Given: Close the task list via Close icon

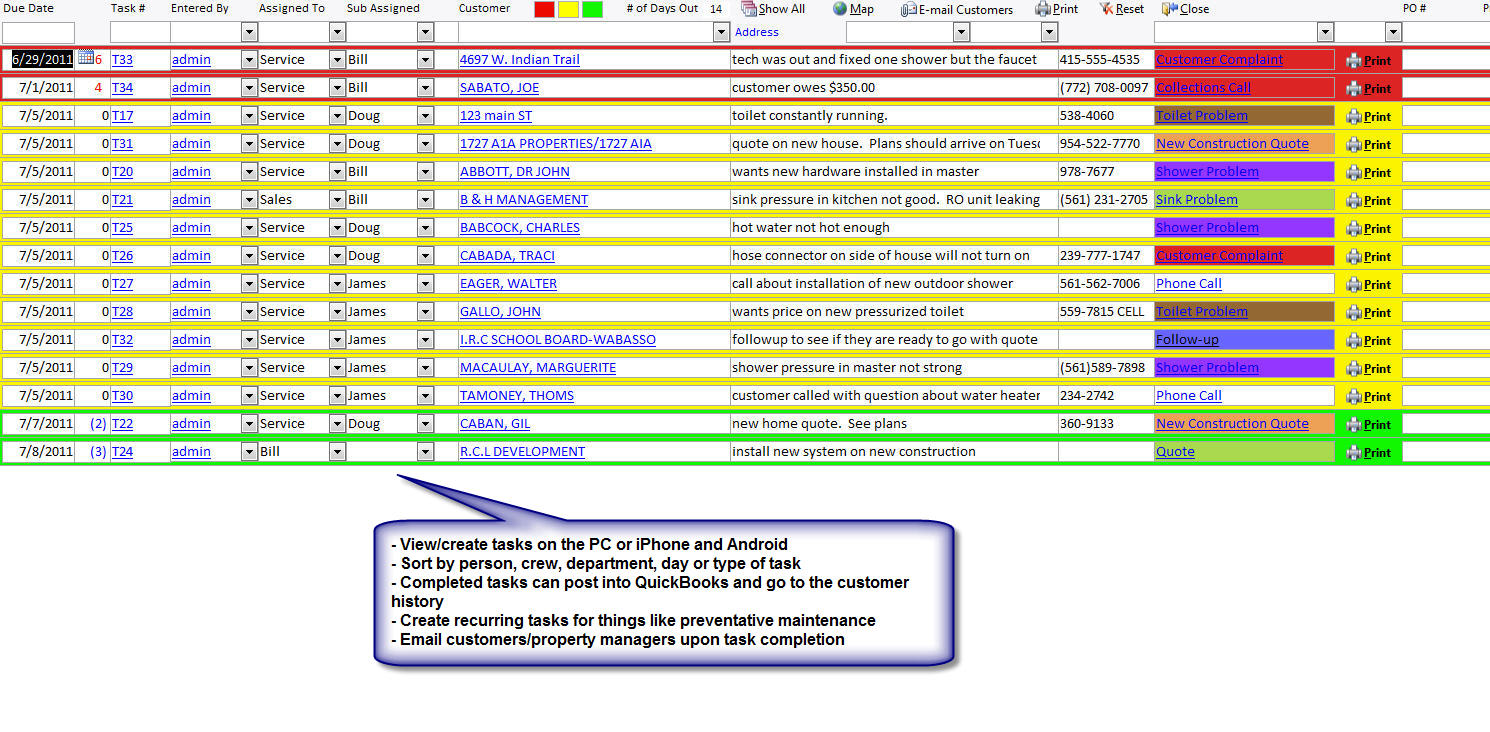Looking at the screenshot, I should pyautogui.click(x=1169, y=9).
